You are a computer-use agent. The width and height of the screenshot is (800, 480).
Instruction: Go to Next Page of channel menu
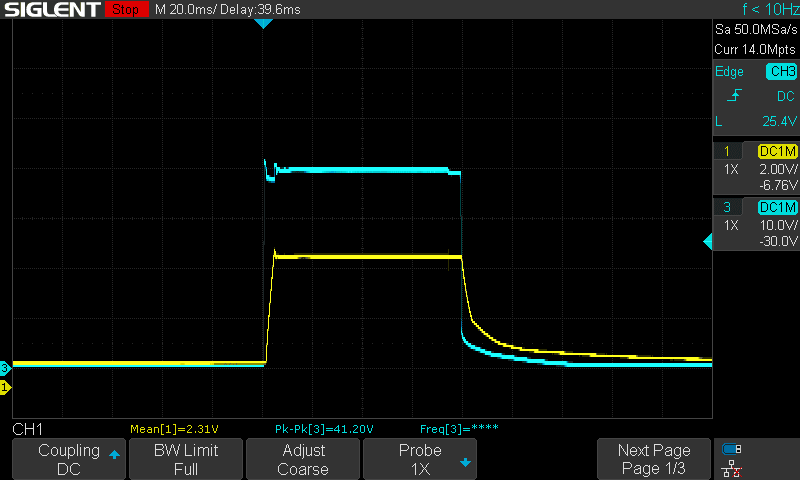click(653, 459)
